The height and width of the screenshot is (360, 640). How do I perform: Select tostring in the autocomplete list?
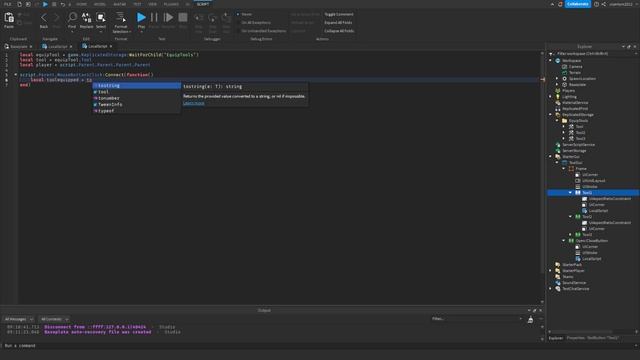coord(136,86)
